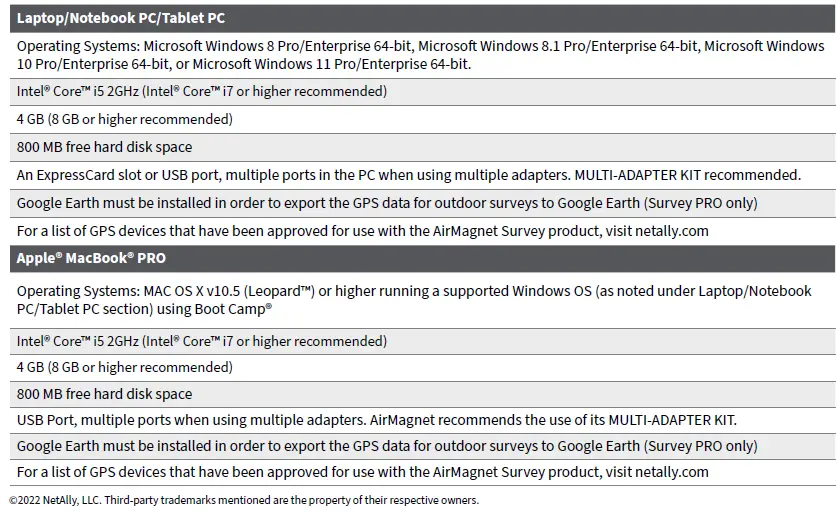This screenshot has width=838, height=518.
Task: Click 800 MB disk space row under MacBook PRO
Action: pyautogui.click(x=104, y=394)
